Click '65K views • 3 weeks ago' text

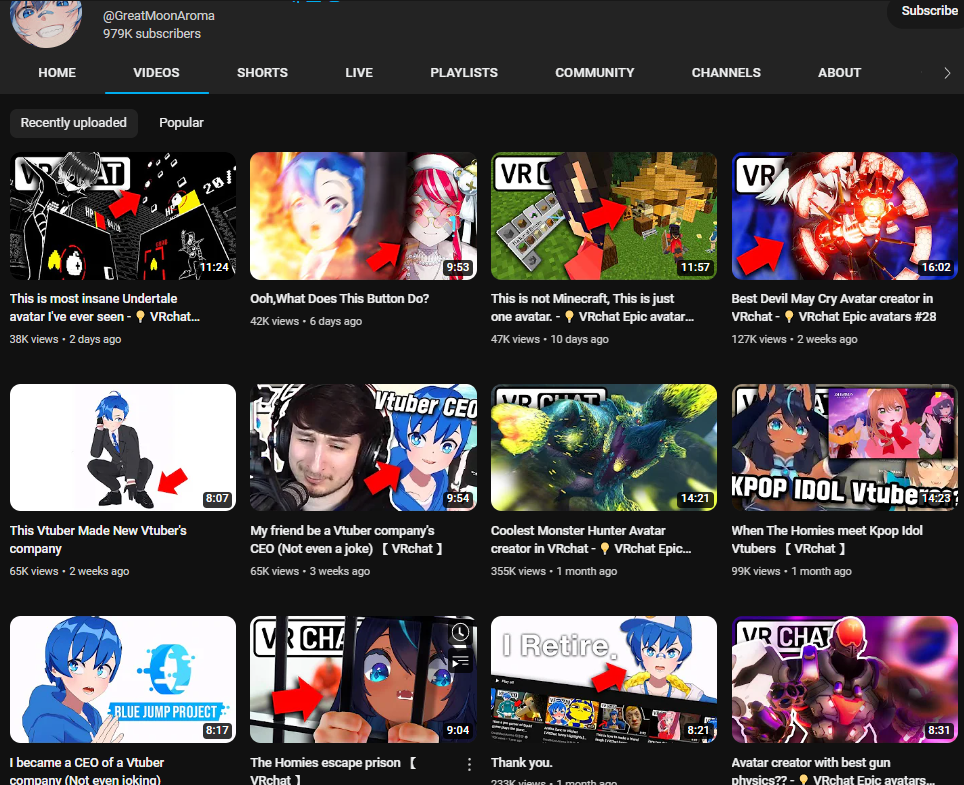pos(310,571)
